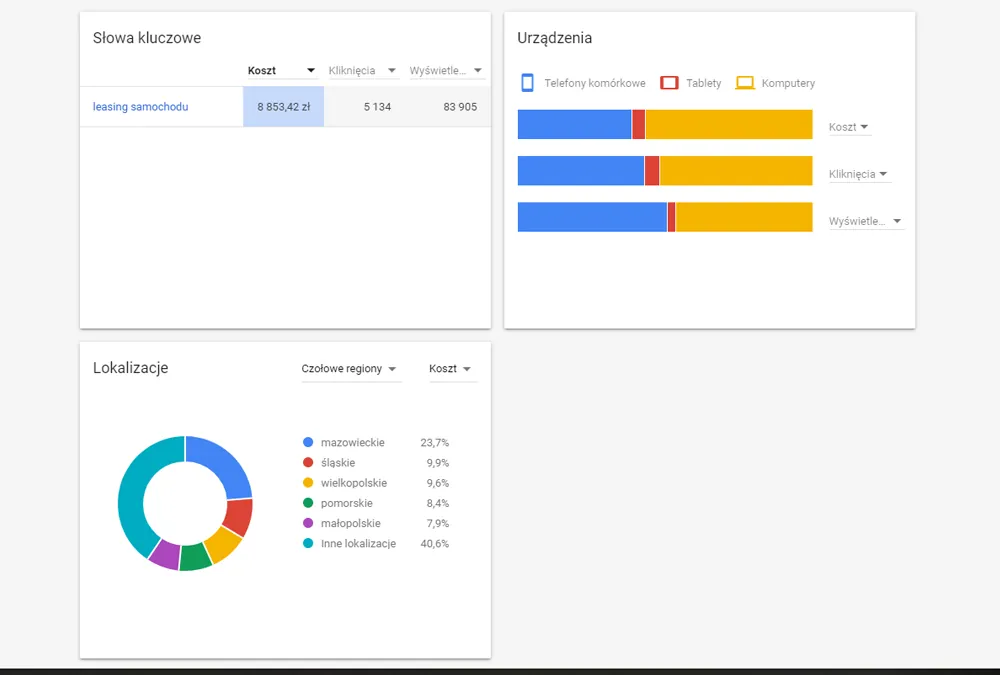Click the blue mobile segment of the Wyświetlenia bar
The height and width of the screenshot is (675, 1000).
coord(592,217)
